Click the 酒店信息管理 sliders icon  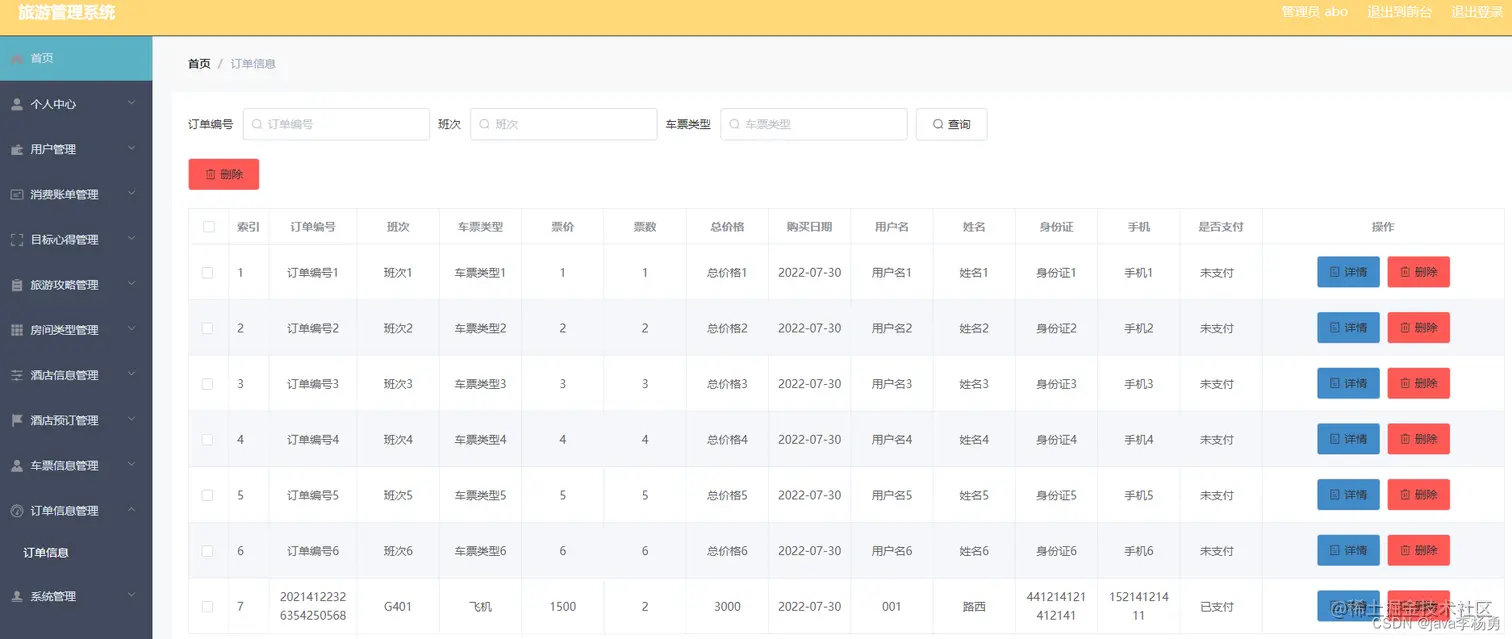point(17,375)
